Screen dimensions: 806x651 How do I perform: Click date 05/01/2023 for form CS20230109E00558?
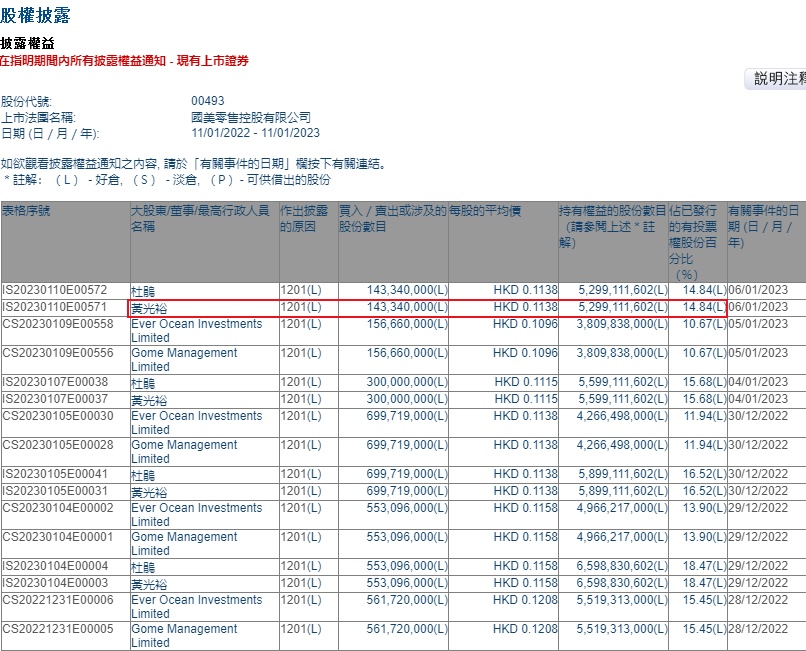click(x=759, y=324)
